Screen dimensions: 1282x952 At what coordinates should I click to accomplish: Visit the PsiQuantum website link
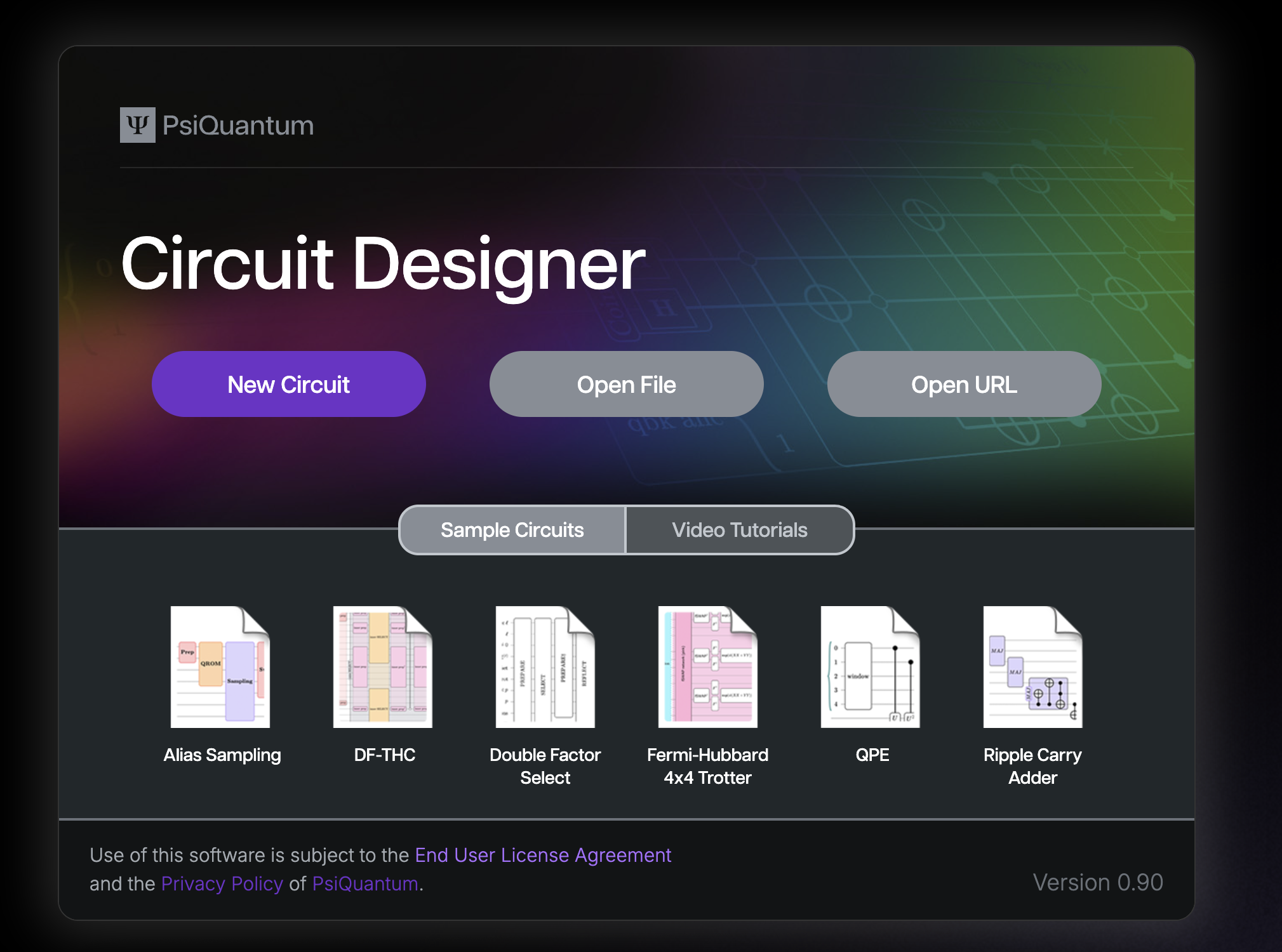[x=365, y=883]
